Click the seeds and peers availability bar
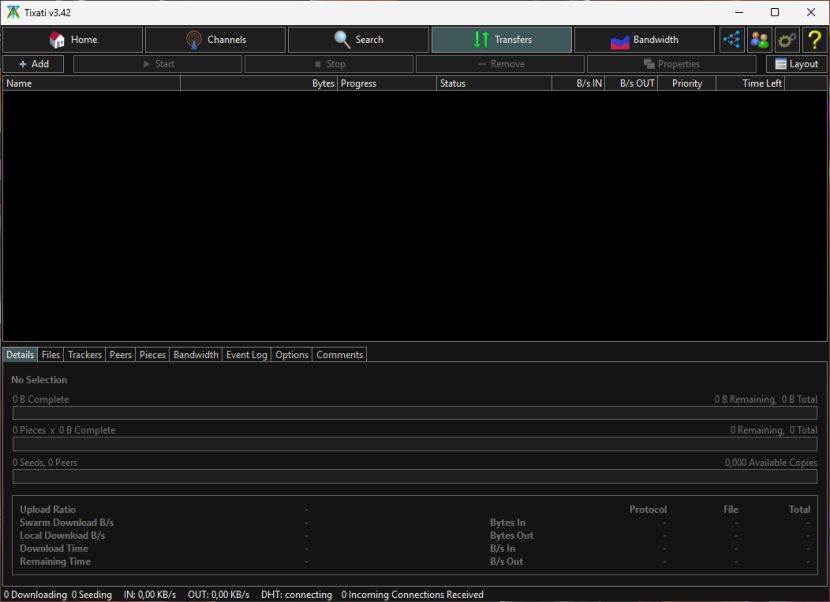Screen dimensions: 830x602 click(414, 477)
